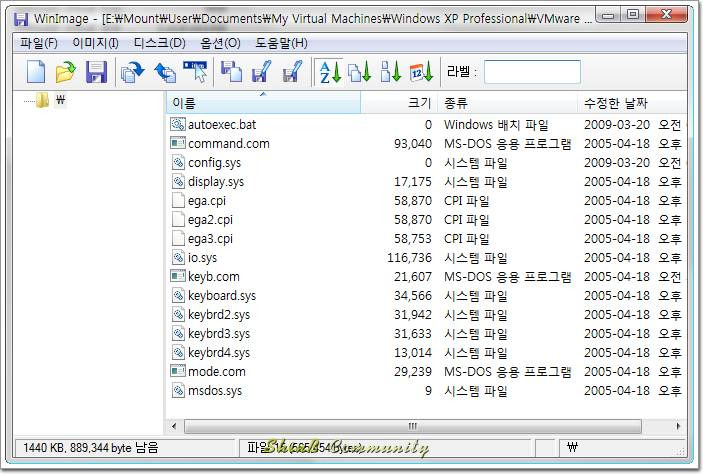The width and height of the screenshot is (703, 474).
Task: Open the 디스크(D) menu
Action: tap(160, 43)
